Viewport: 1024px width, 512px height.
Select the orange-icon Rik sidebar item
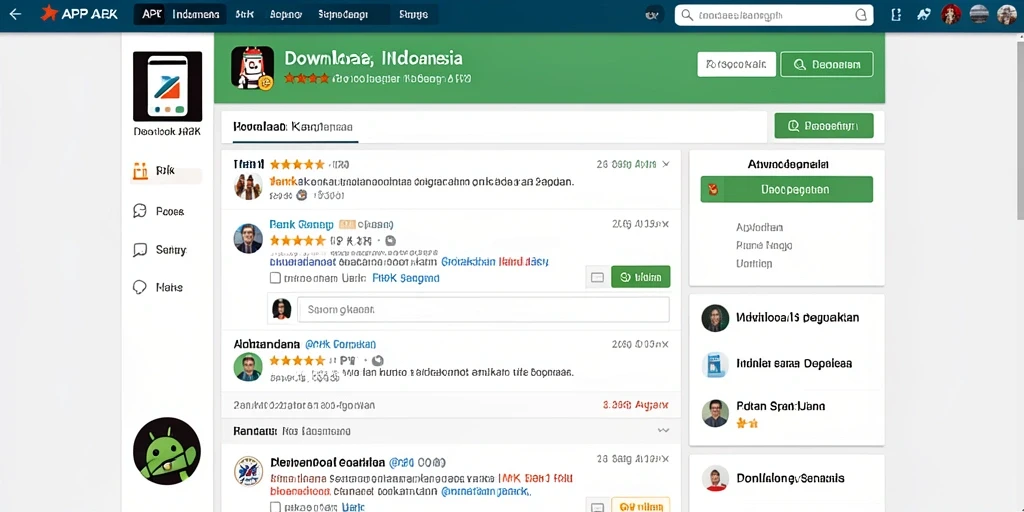(166, 171)
